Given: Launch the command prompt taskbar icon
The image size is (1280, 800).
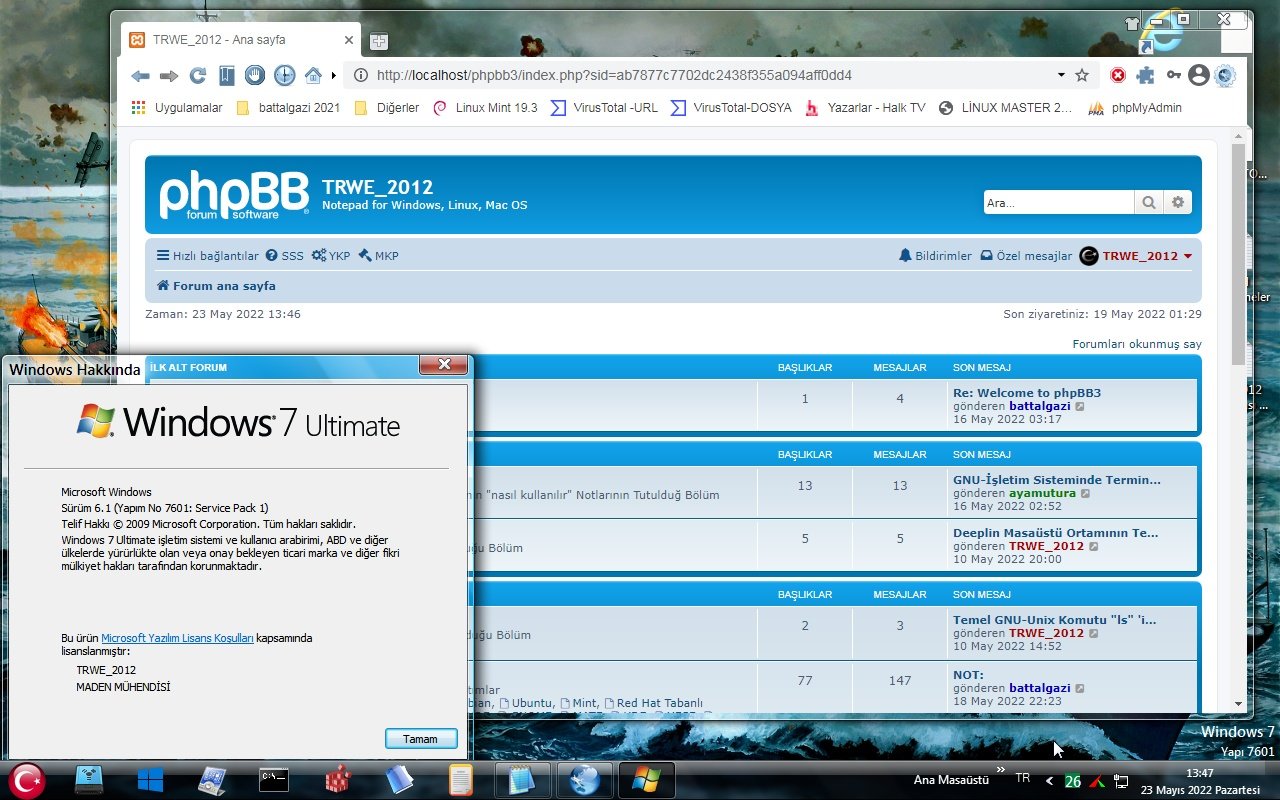Looking at the screenshot, I should (x=274, y=780).
